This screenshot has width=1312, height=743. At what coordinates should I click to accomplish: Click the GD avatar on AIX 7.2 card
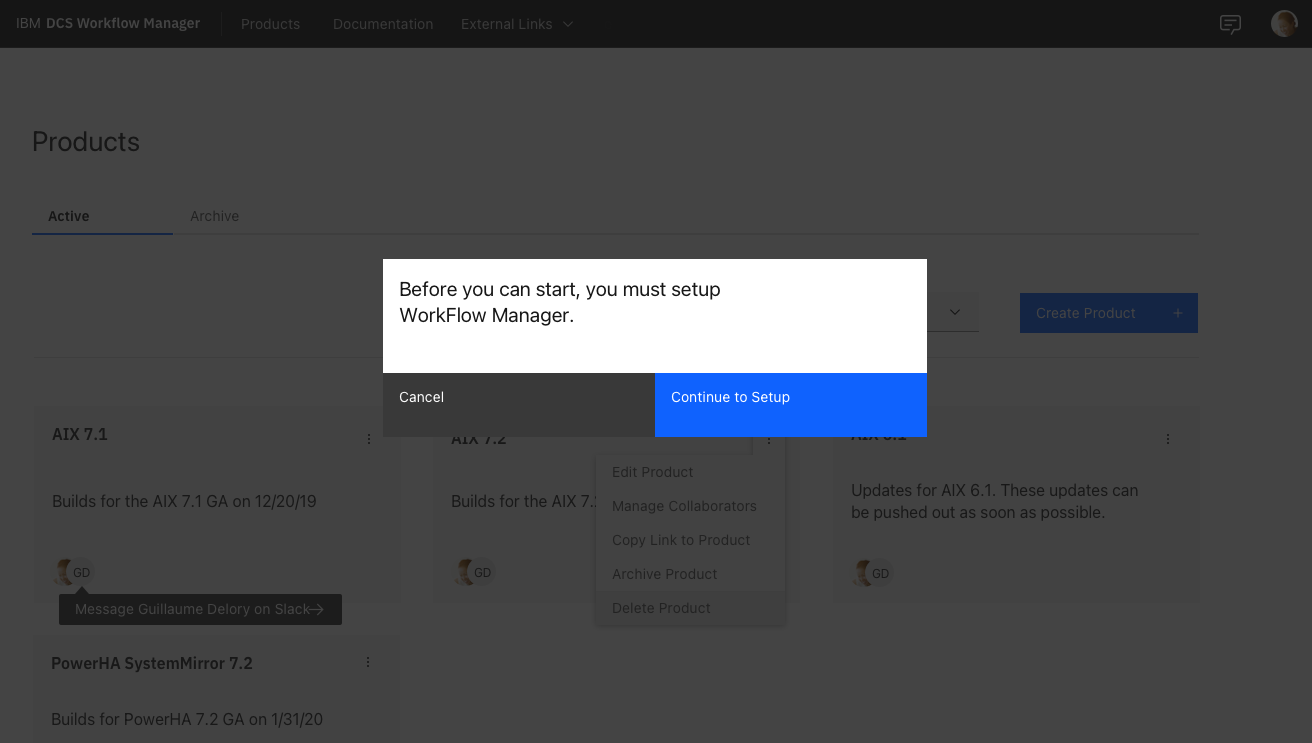pyautogui.click(x=482, y=573)
